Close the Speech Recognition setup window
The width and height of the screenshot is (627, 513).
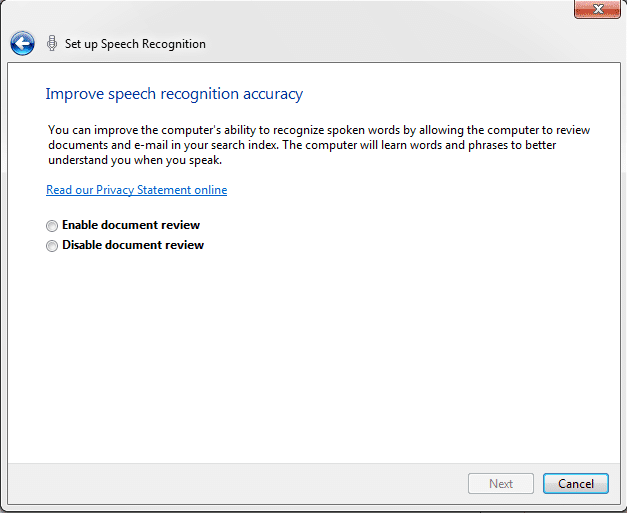pos(597,9)
